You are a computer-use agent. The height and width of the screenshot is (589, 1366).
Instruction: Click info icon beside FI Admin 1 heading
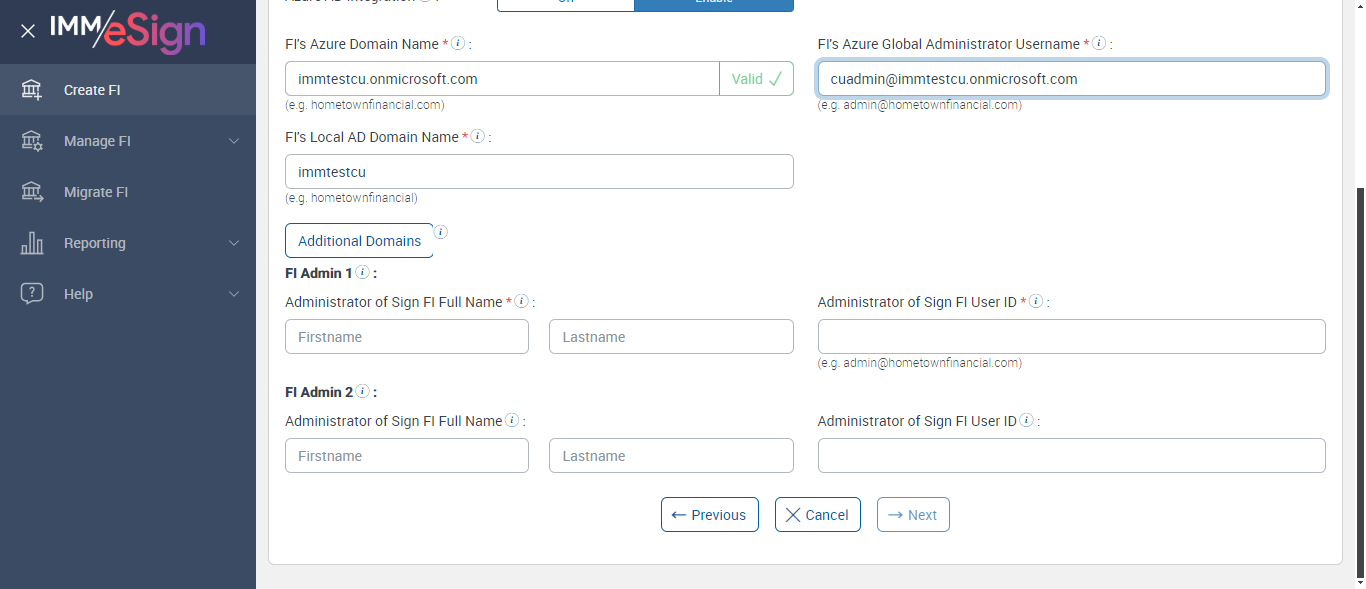(362, 272)
